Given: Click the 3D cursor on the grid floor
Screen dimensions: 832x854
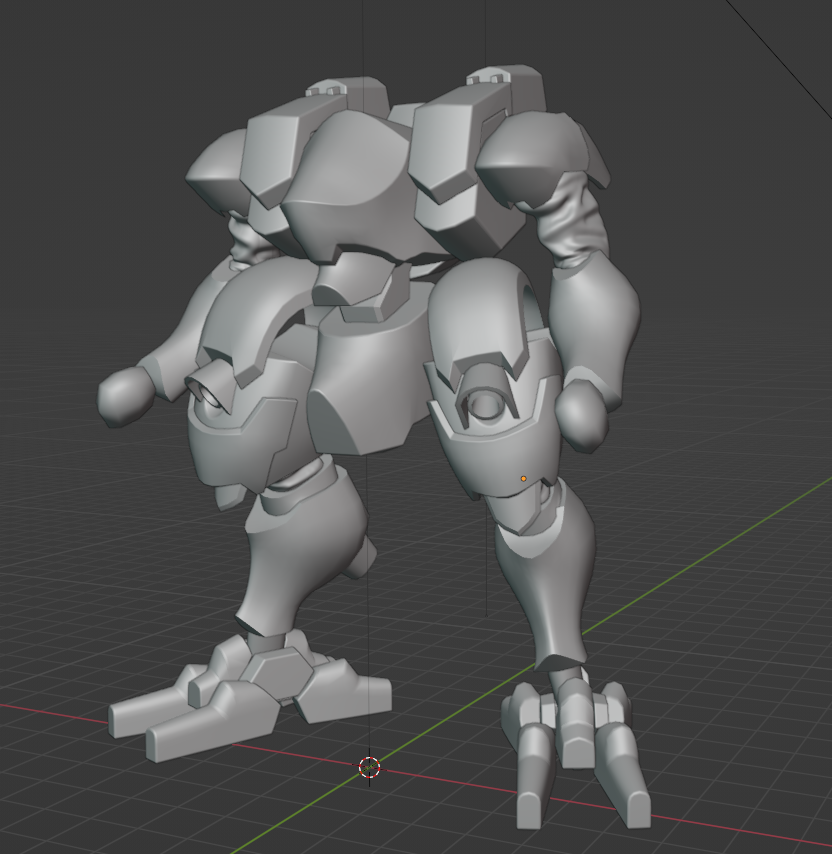Looking at the screenshot, I should 370,767.
